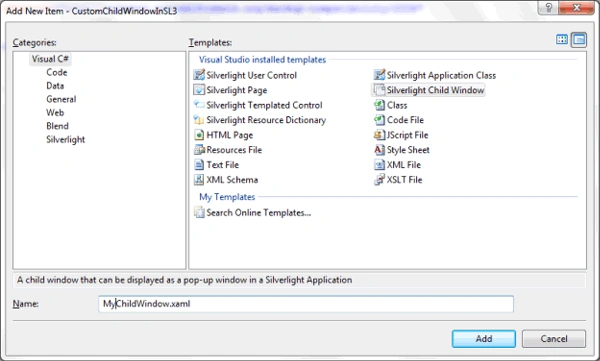This screenshot has height=361, width=600.
Task: Pick the Silverlight Resource Dictionary icon
Action: coord(199,120)
